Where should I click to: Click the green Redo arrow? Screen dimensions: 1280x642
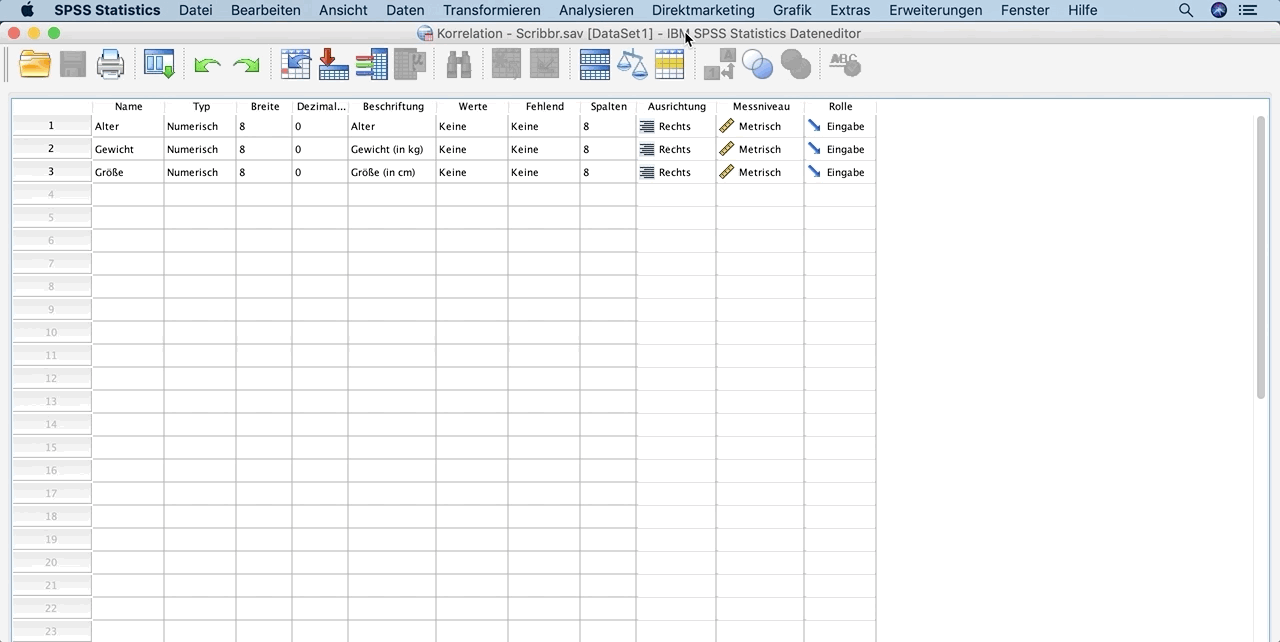[x=246, y=65]
